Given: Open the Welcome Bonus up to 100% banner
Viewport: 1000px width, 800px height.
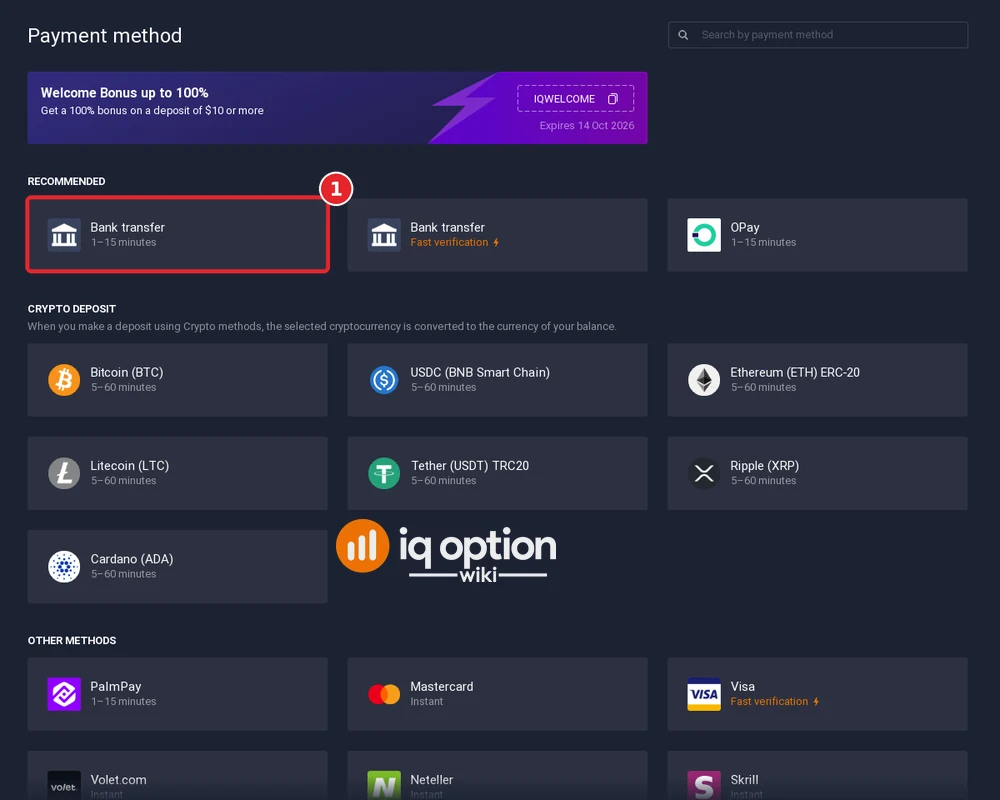Looking at the screenshot, I should coord(337,108).
